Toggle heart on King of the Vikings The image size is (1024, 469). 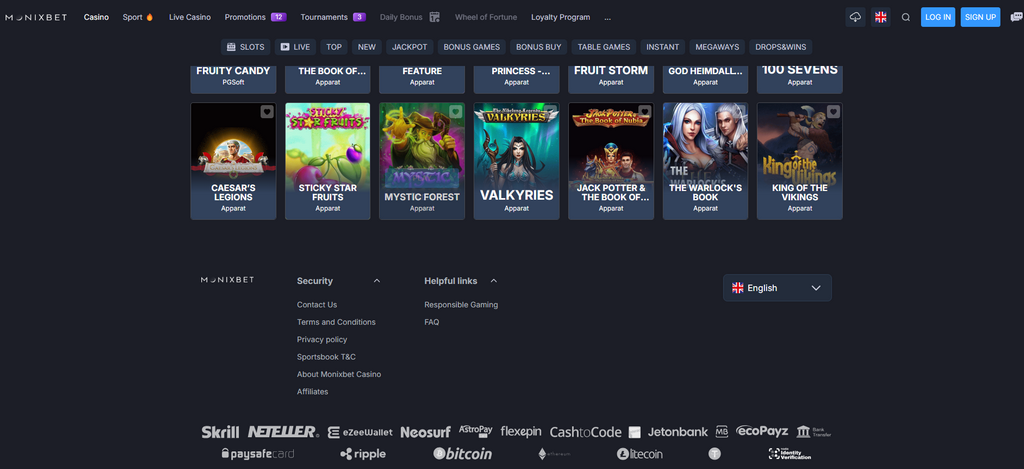834,112
